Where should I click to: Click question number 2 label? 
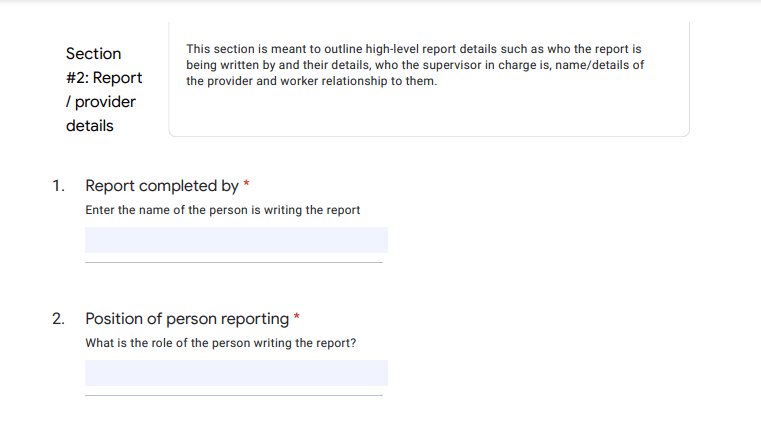point(58,319)
